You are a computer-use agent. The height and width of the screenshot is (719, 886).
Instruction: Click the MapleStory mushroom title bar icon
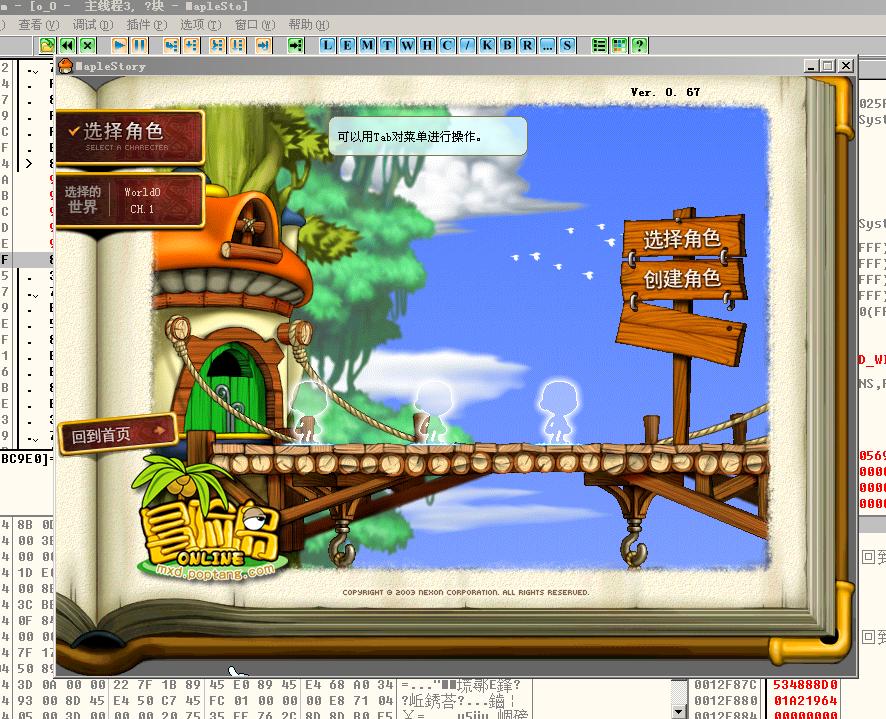click(66, 66)
